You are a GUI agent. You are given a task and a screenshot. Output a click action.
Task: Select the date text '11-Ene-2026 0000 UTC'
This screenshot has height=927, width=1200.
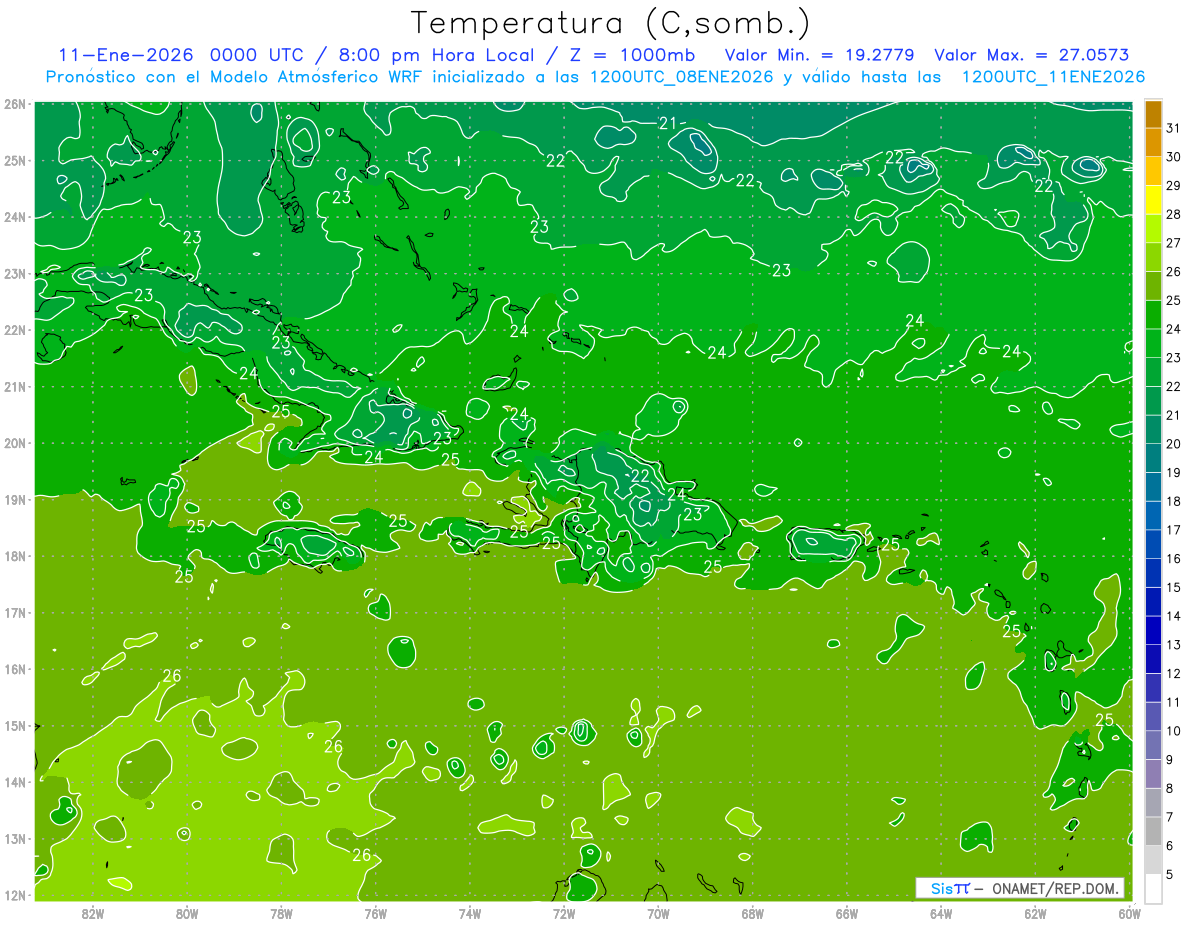click(182, 55)
